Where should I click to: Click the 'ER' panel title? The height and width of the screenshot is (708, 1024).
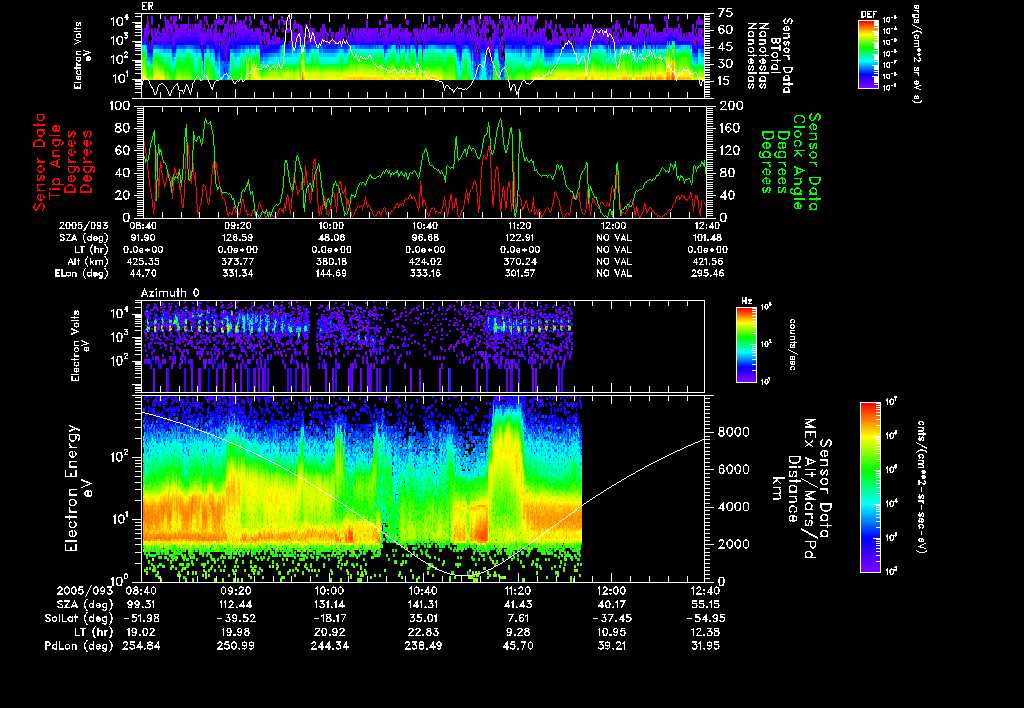(x=148, y=7)
